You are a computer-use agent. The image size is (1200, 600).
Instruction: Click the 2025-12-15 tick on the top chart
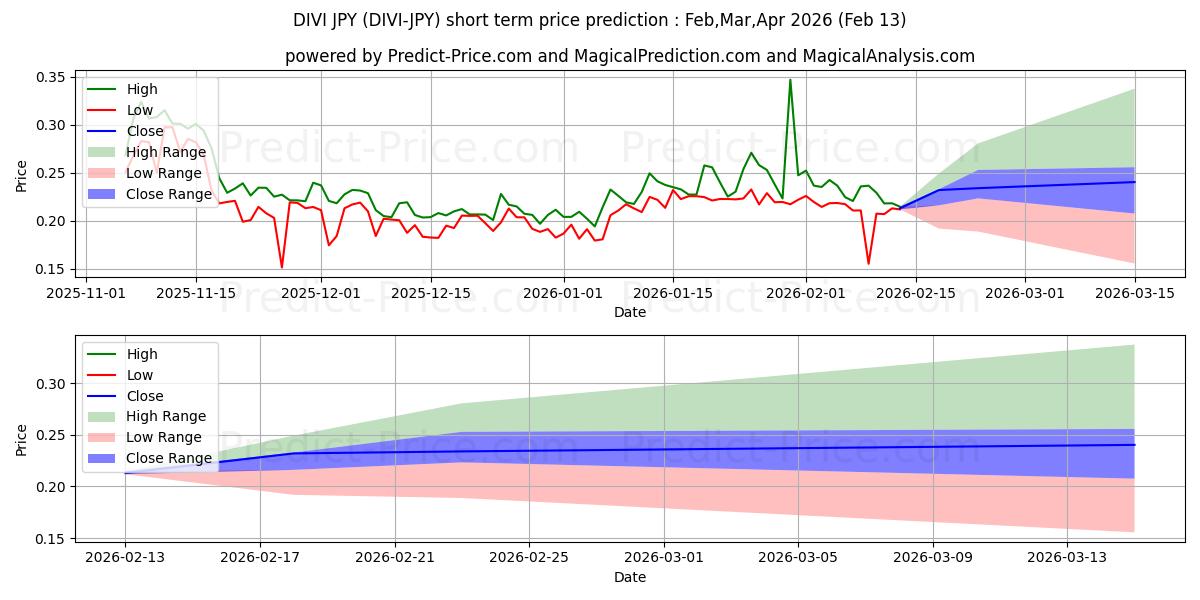(431, 293)
